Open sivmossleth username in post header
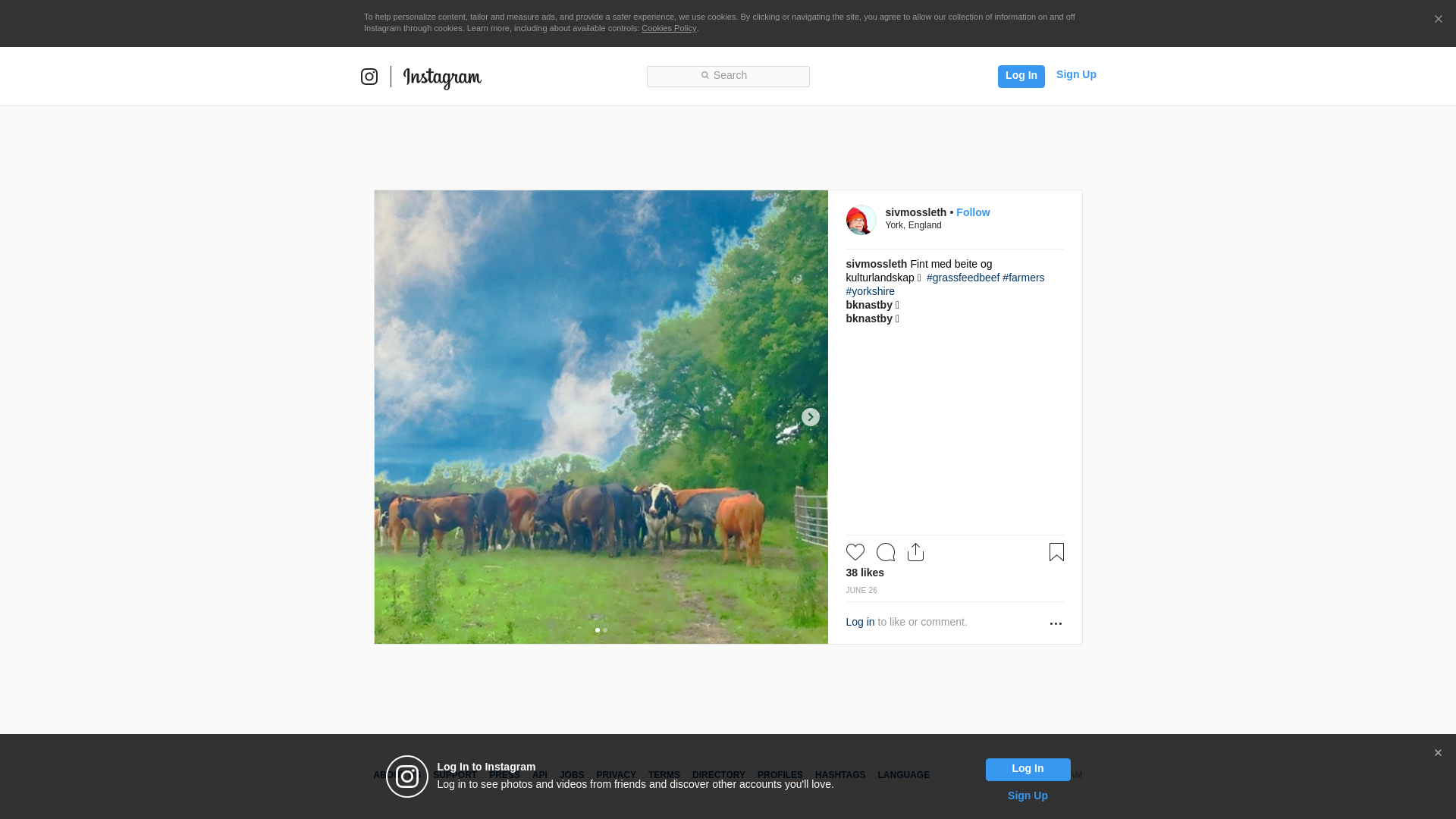The height and width of the screenshot is (819, 1456). [915, 212]
